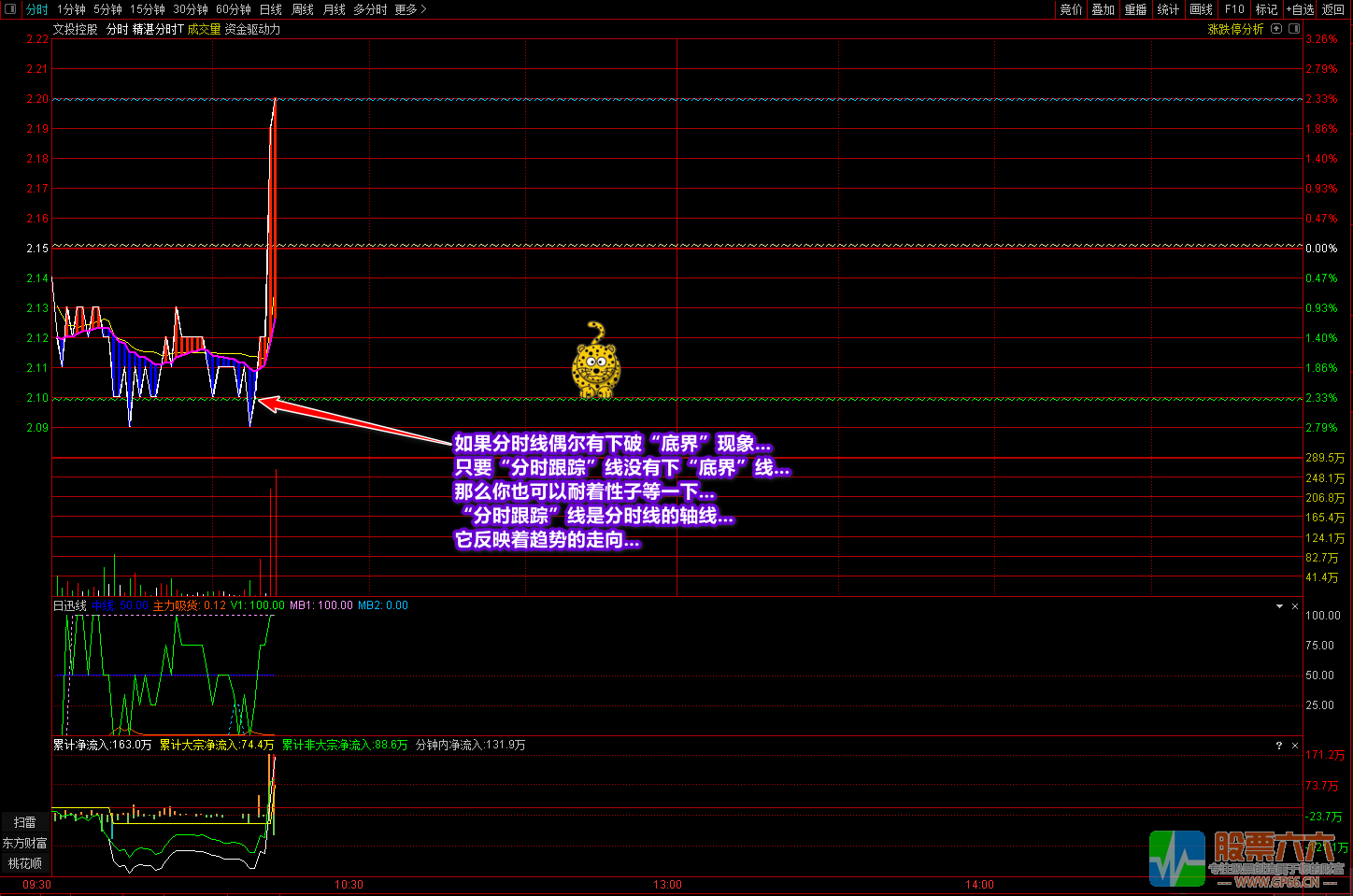
Task: Click the 重播 replay button
Action: (x=1136, y=9)
